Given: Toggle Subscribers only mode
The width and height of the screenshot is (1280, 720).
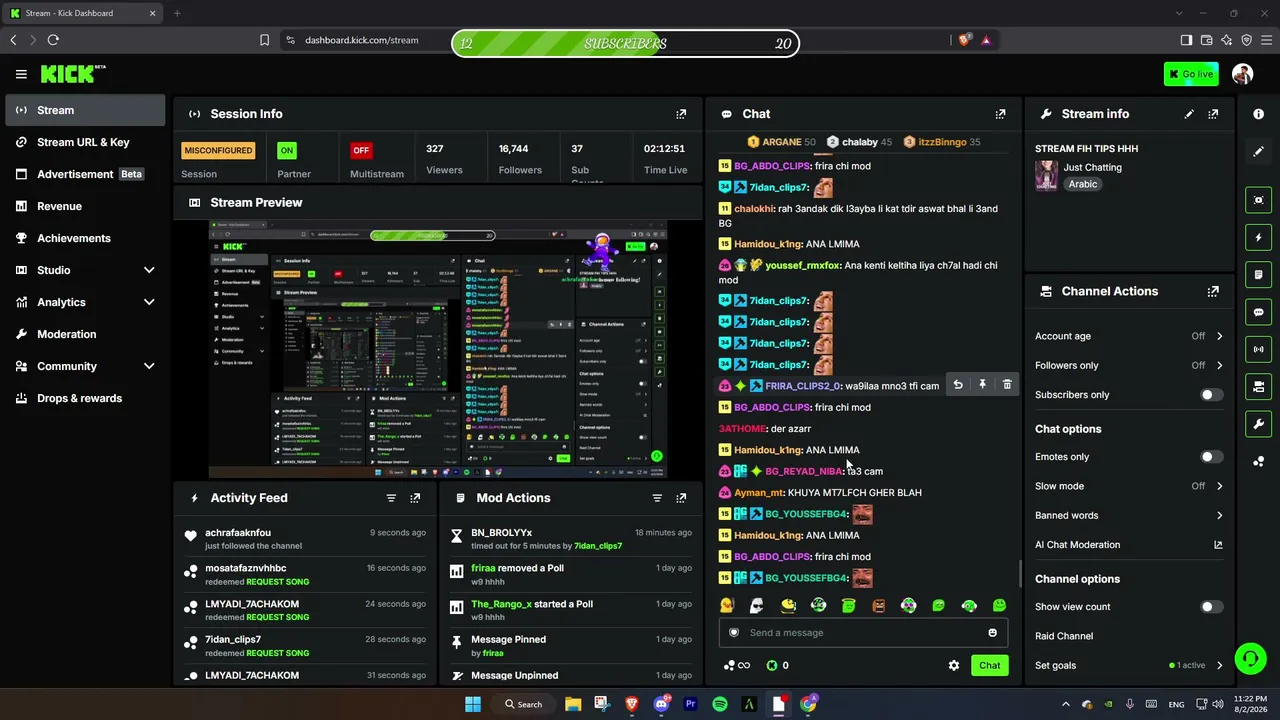Looking at the screenshot, I should coord(1210,395).
